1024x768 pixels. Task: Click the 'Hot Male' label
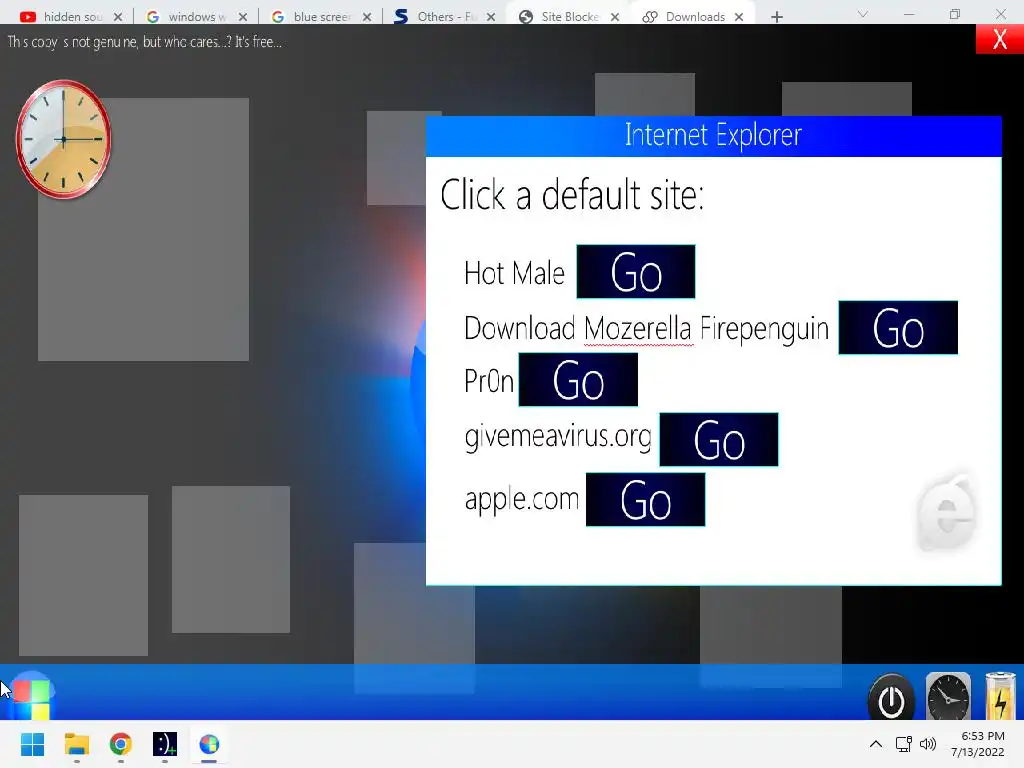click(x=514, y=273)
